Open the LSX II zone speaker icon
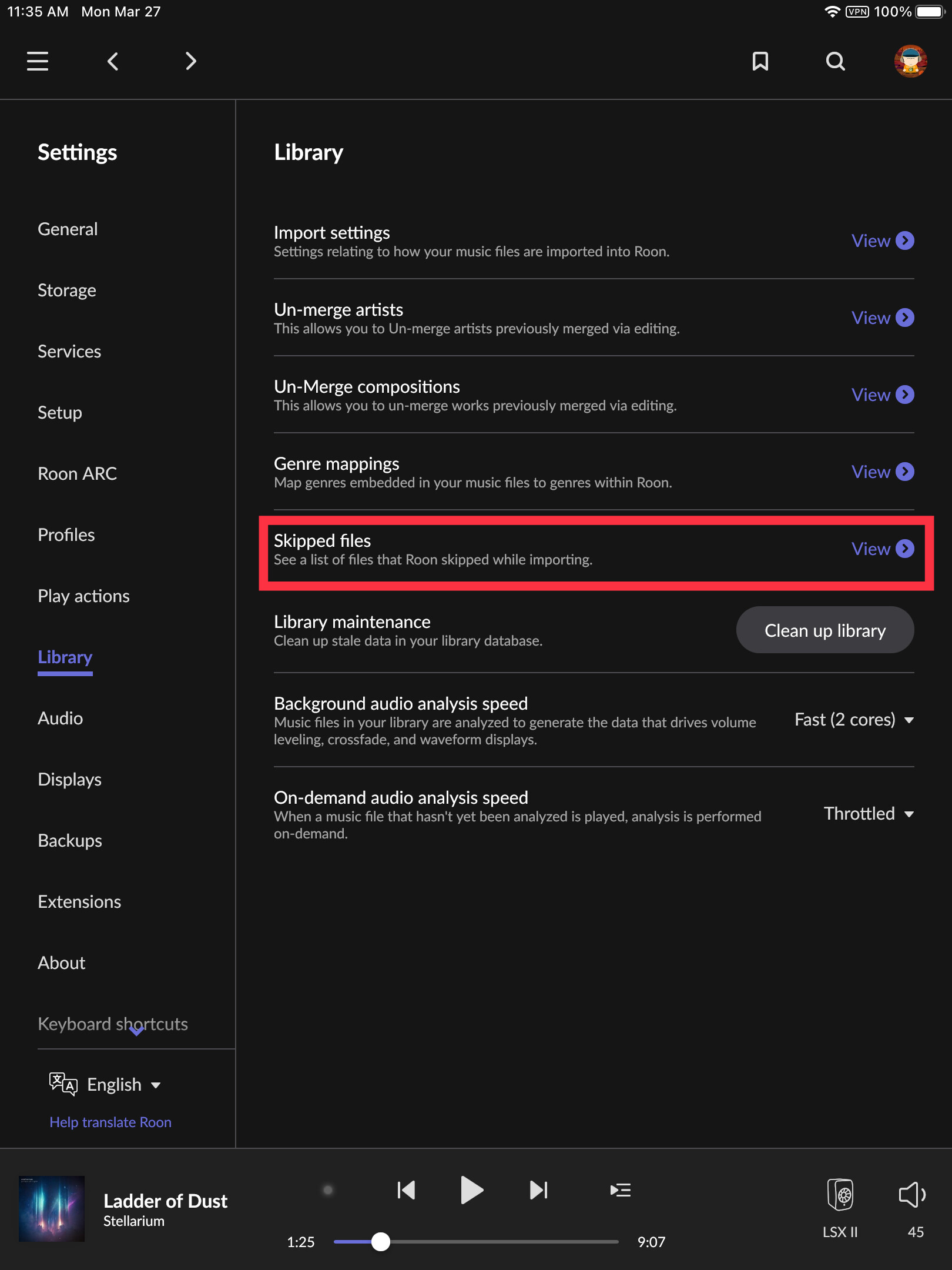This screenshot has width=952, height=1270. (x=840, y=1195)
